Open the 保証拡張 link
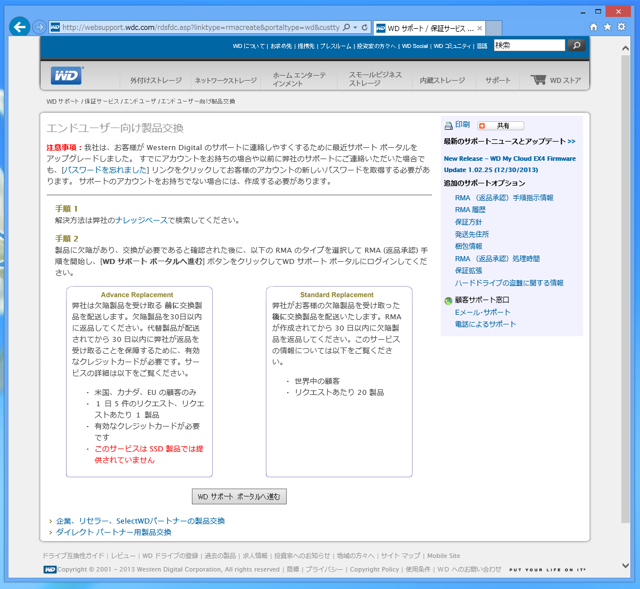640x589 pixels. pyautogui.click(x=468, y=271)
